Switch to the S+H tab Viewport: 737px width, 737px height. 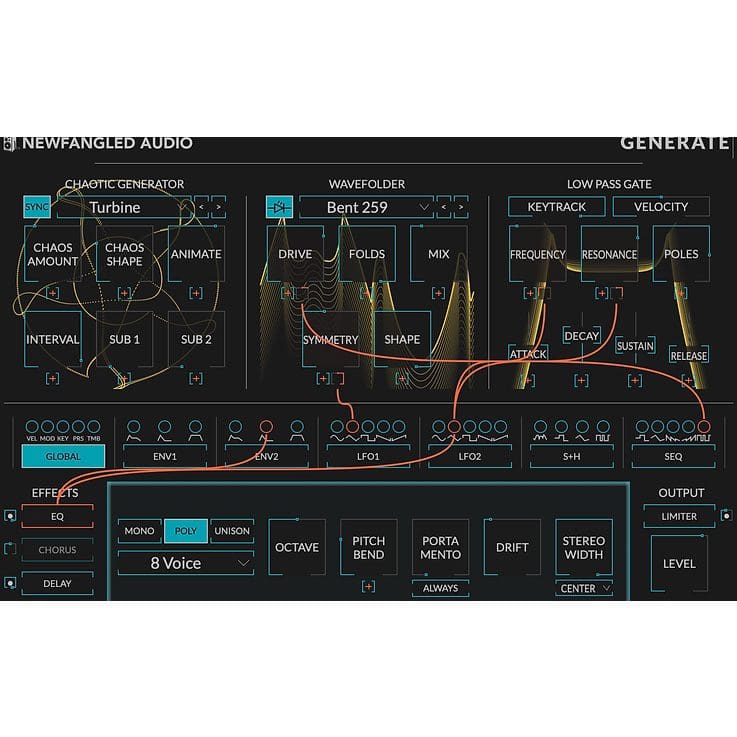tap(572, 456)
